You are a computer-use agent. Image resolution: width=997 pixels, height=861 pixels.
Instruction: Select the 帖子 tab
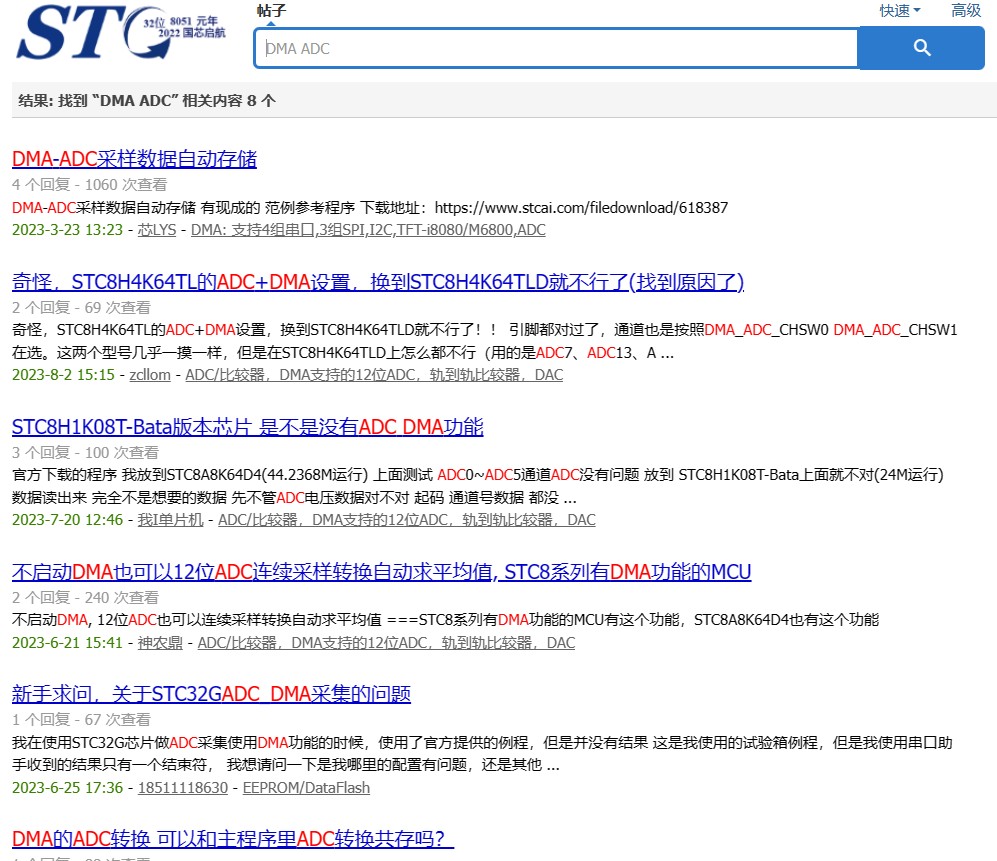[271, 11]
